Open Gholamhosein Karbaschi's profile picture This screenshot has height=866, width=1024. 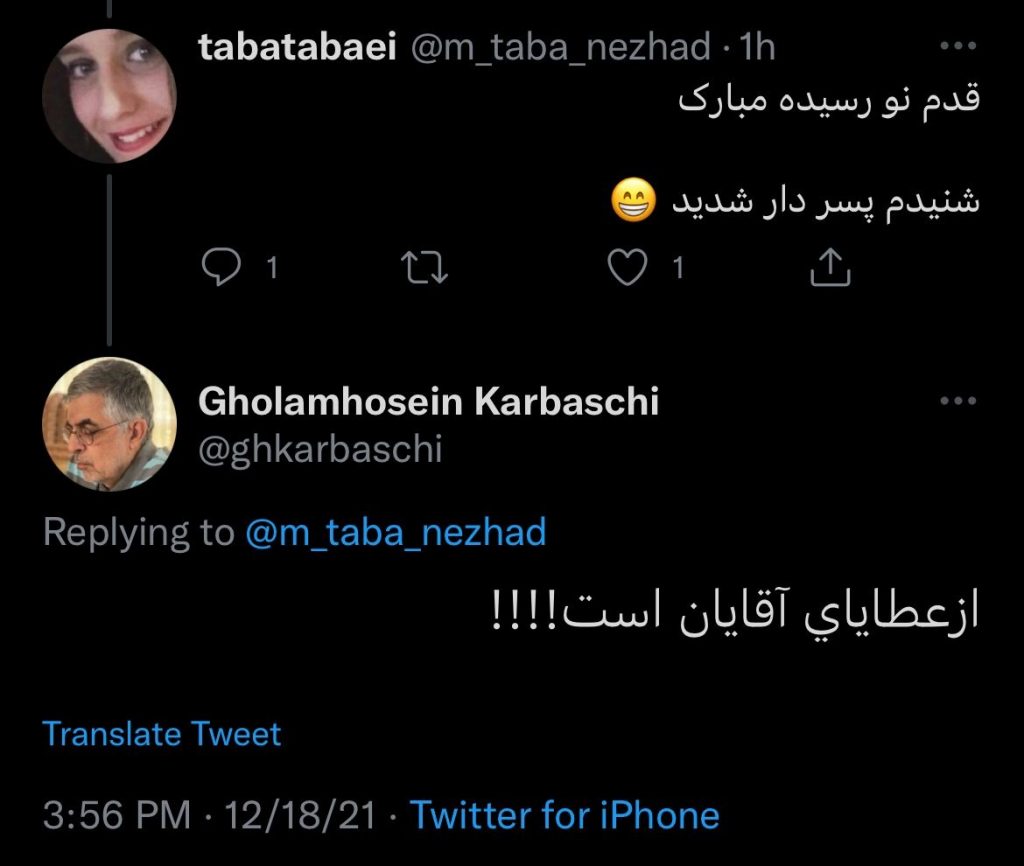tap(109, 424)
